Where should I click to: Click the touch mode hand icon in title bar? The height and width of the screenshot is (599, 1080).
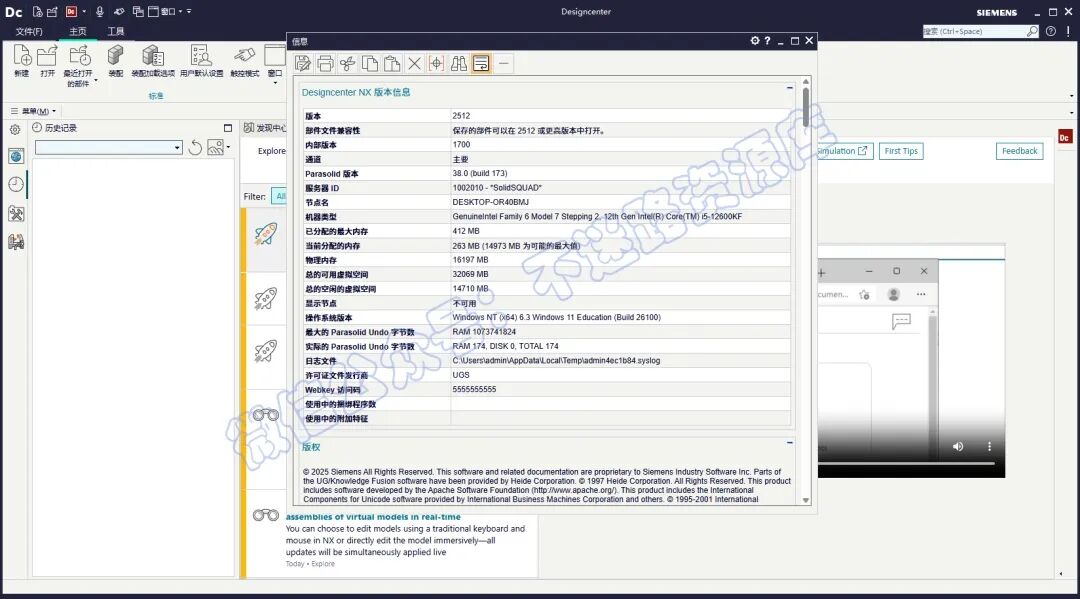click(x=119, y=12)
